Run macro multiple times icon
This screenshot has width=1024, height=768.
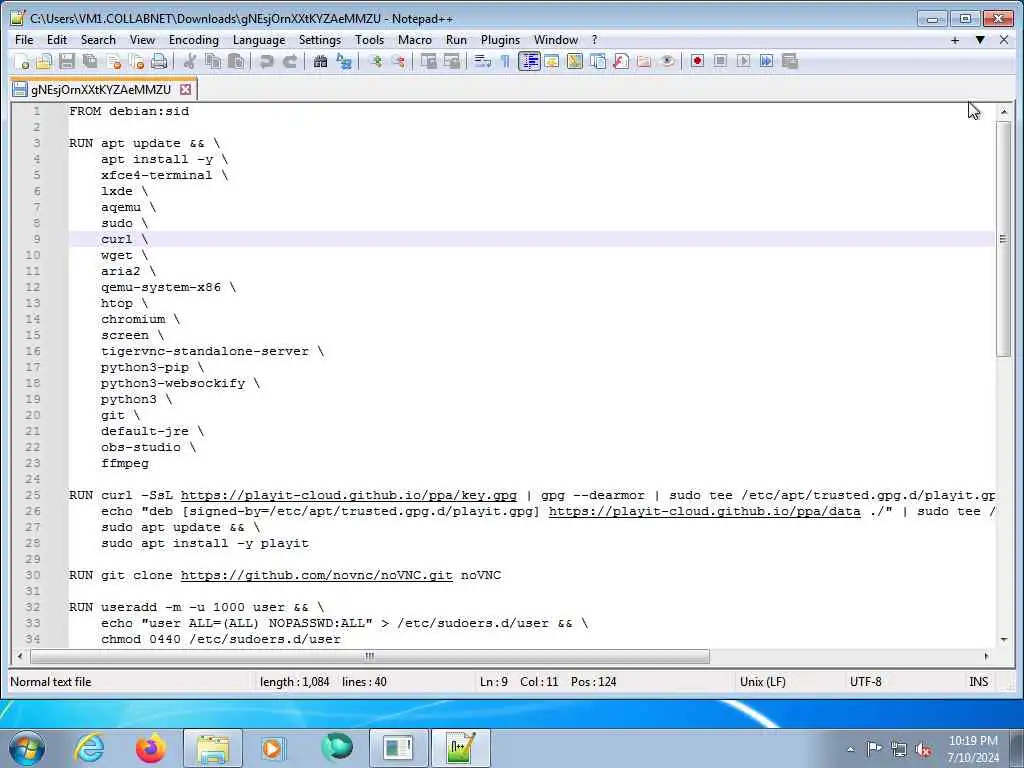pos(767,61)
